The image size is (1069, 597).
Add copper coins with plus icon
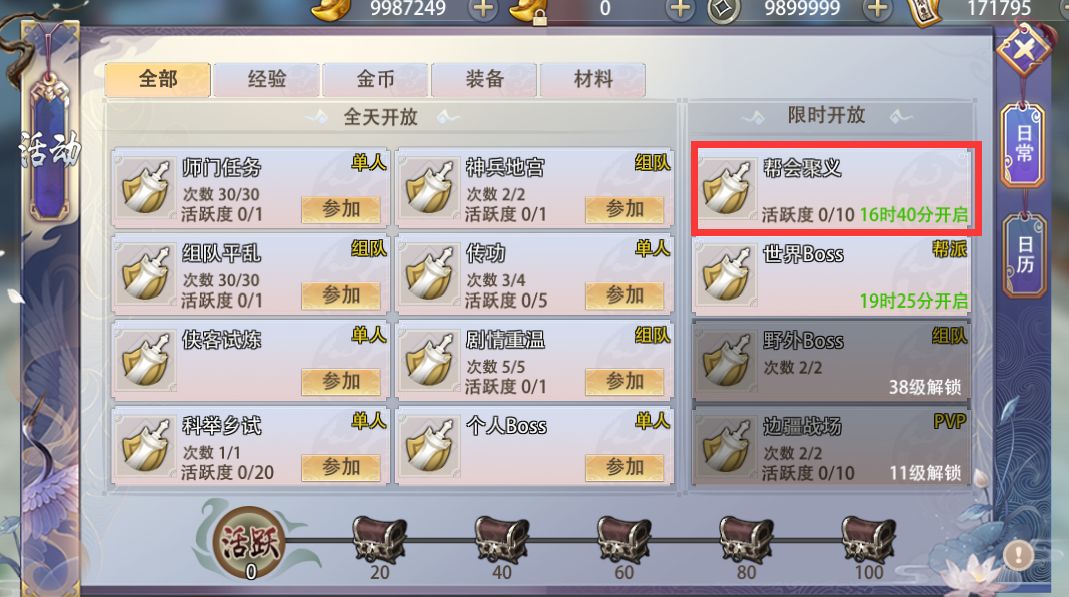click(877, 9)
